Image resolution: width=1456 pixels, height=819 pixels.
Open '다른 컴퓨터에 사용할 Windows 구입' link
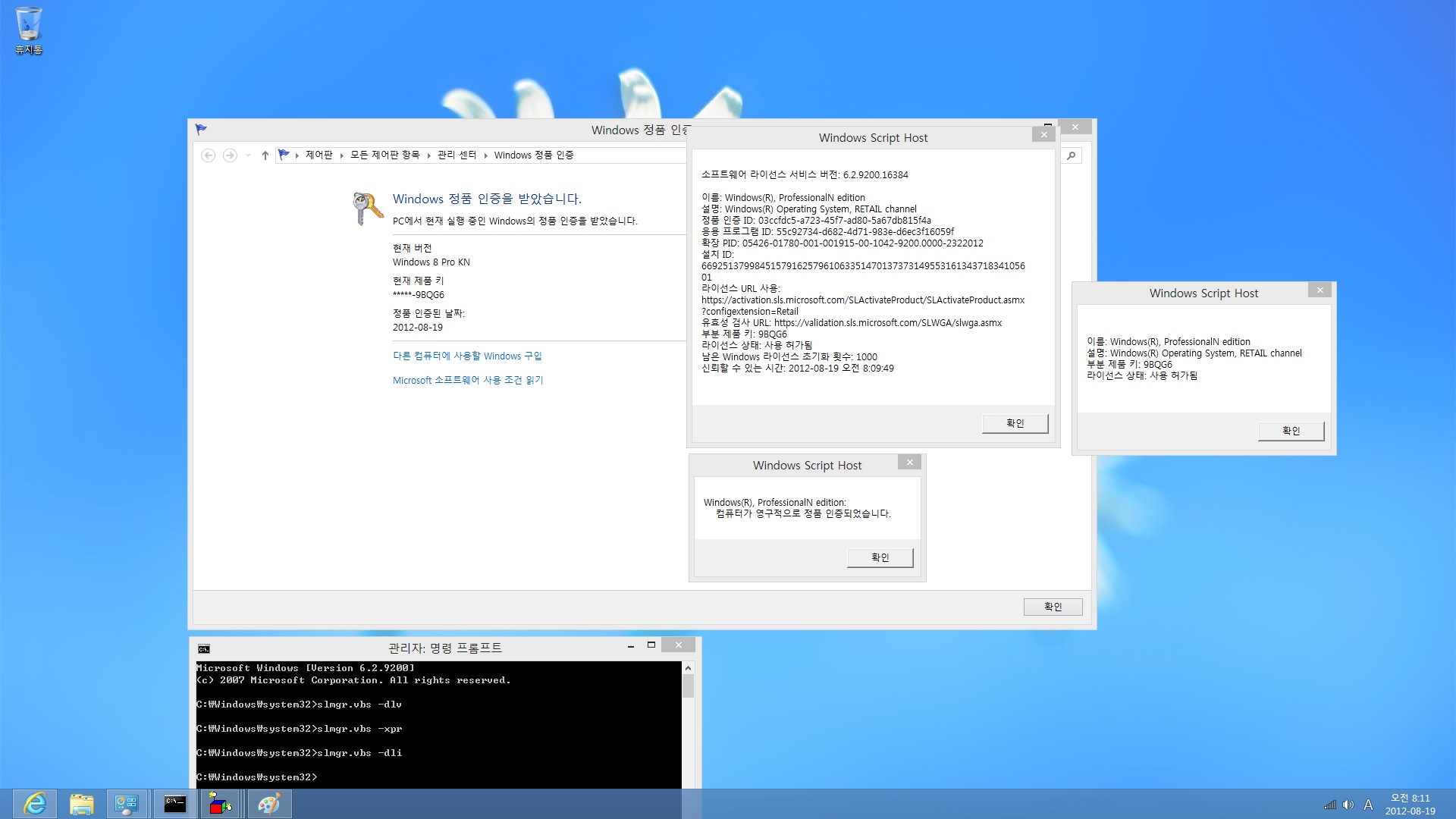(467, 356)
